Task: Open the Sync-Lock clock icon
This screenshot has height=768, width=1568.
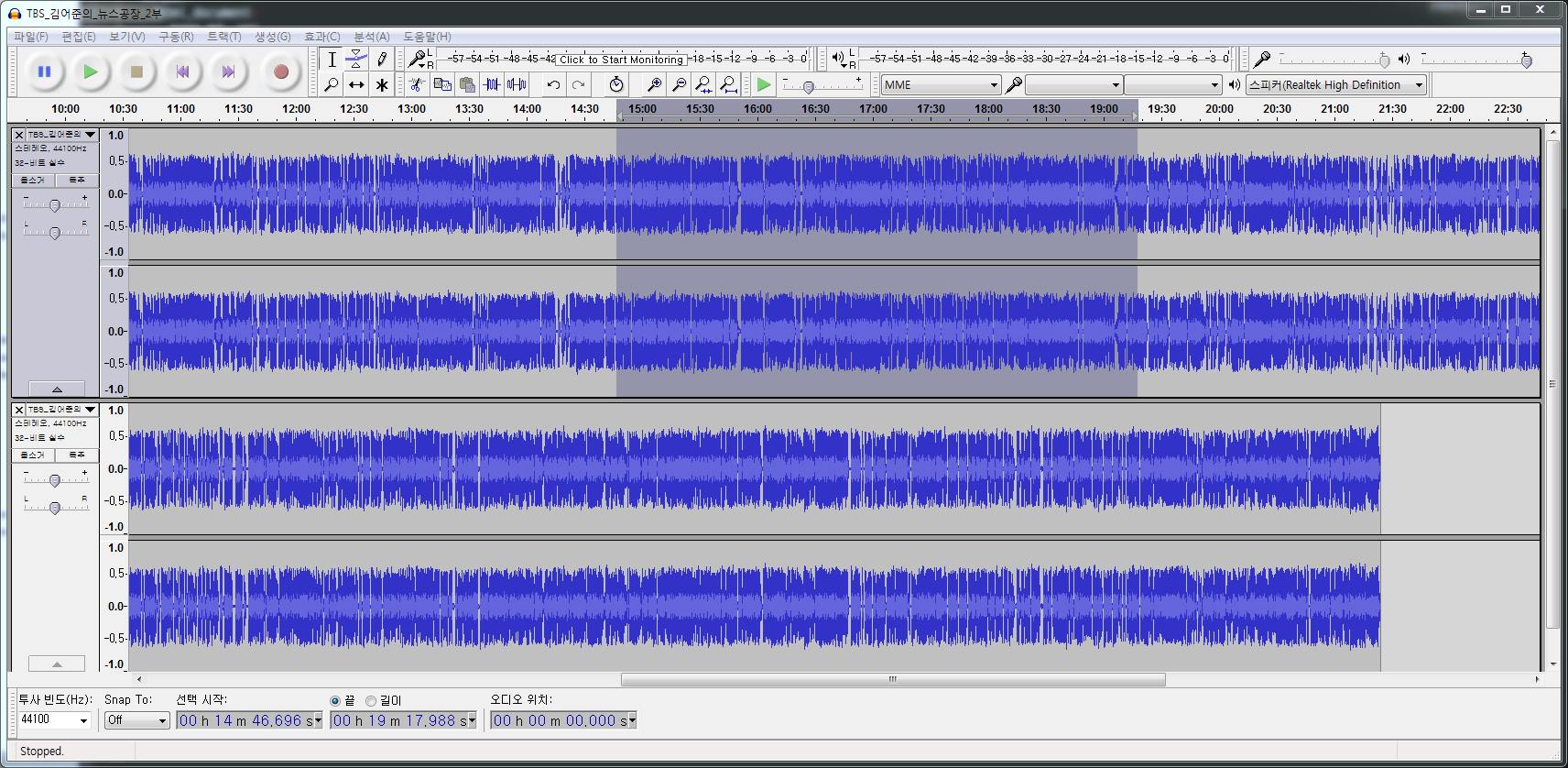Action: [x=616, y=84]
